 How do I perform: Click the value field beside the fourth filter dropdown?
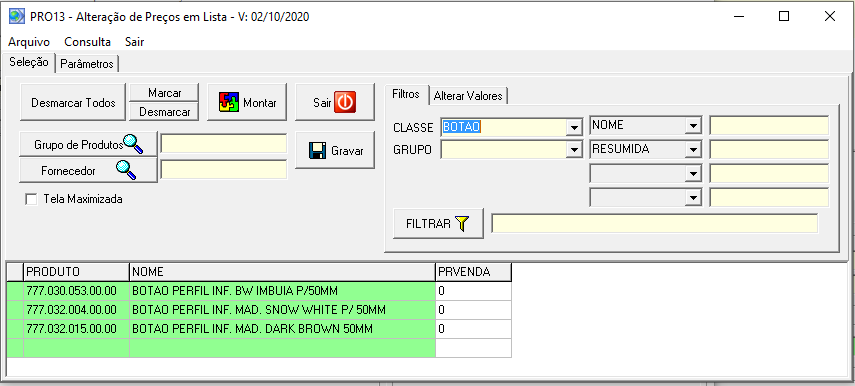pos(769,197)
